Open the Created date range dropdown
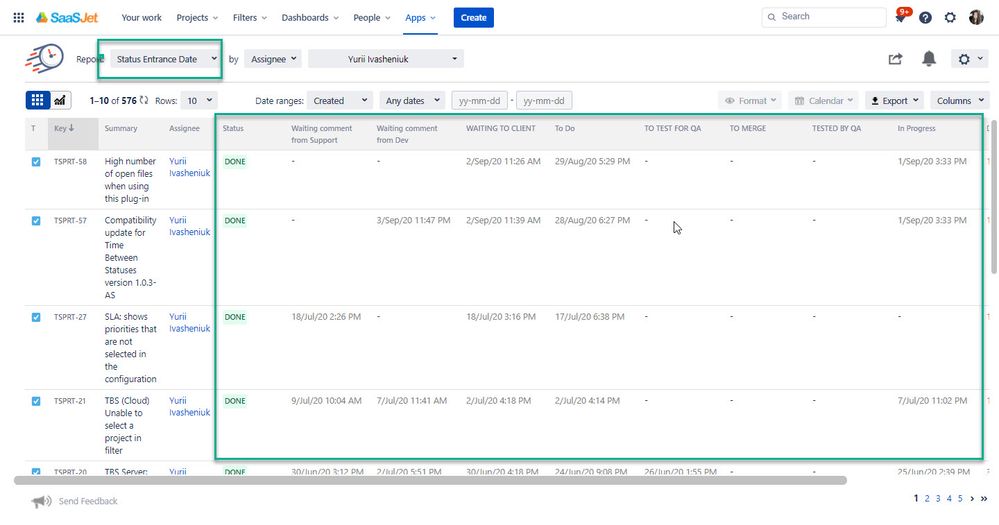 (x=340, y=100)
